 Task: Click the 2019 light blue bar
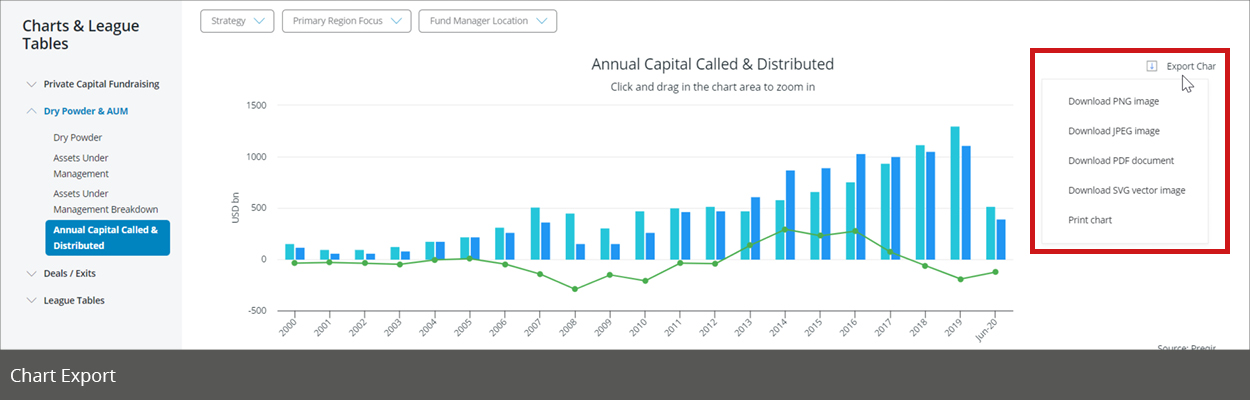(x=955, y=193)
